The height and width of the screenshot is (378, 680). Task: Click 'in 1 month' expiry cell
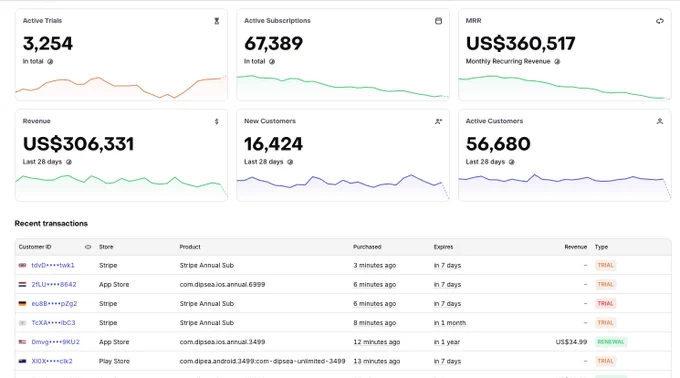[450, 323]
